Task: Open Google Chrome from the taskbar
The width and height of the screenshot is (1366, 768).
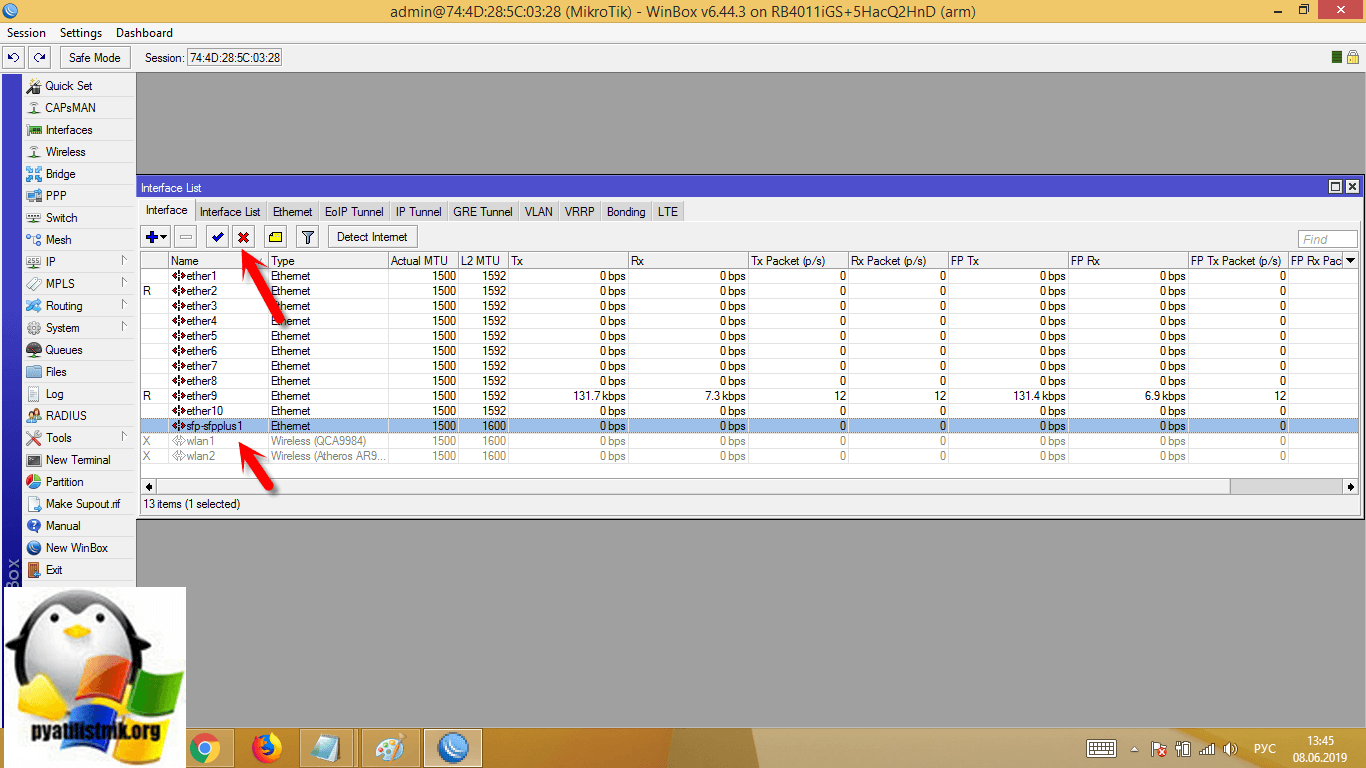Action: point(205,748)
